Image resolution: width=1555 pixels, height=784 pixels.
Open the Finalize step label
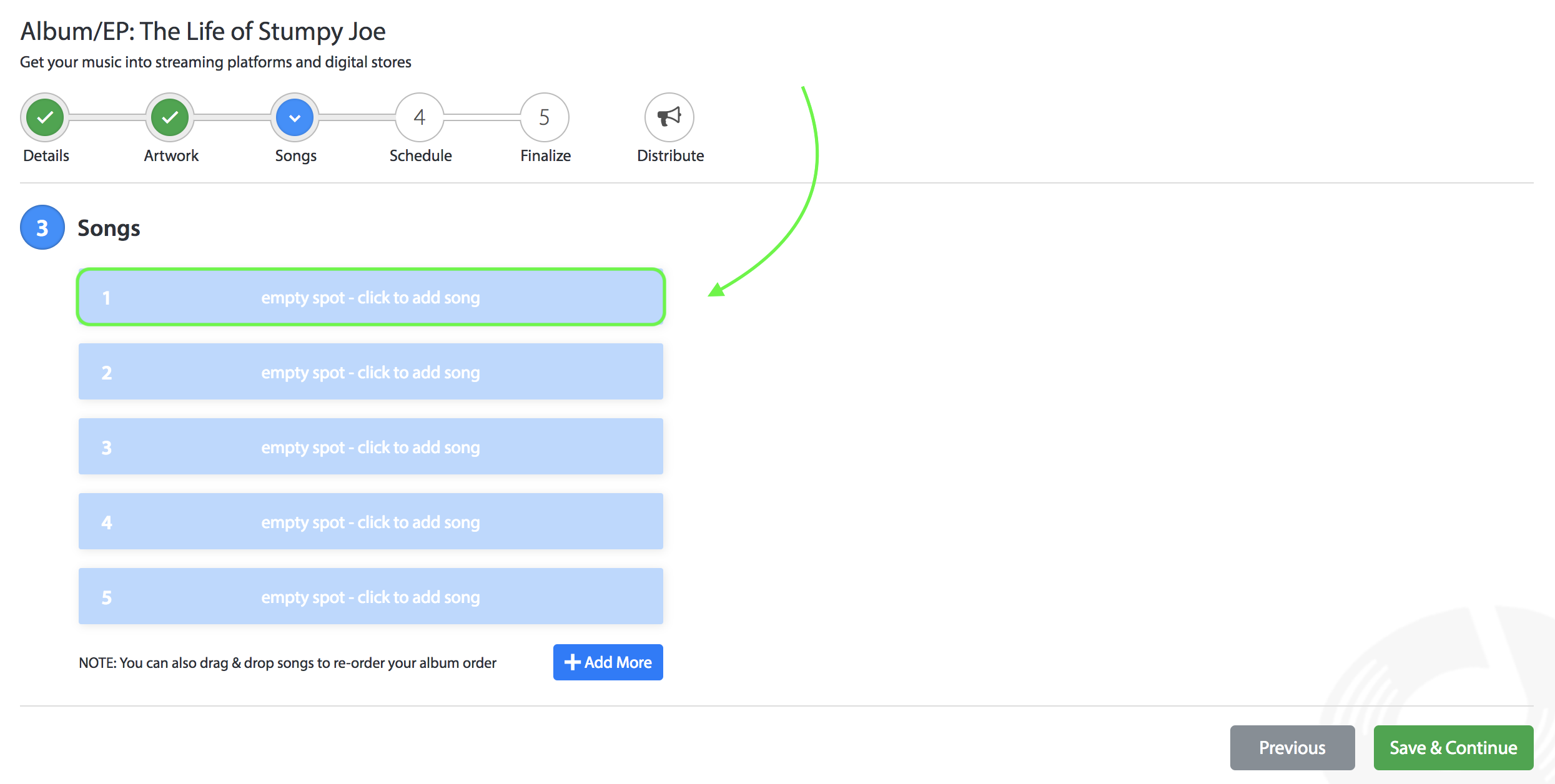click(x=546, y=155)
